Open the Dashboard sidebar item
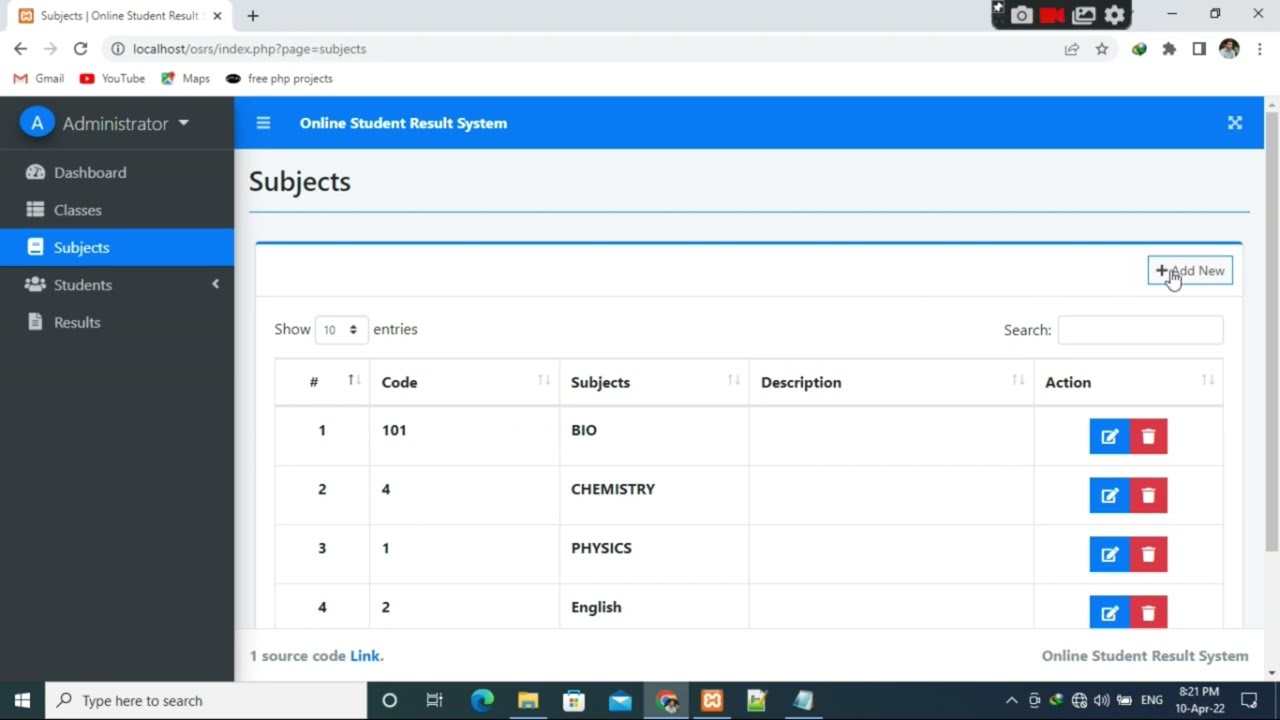Screen dimensions: 1280x720 [x=117, y=172]
